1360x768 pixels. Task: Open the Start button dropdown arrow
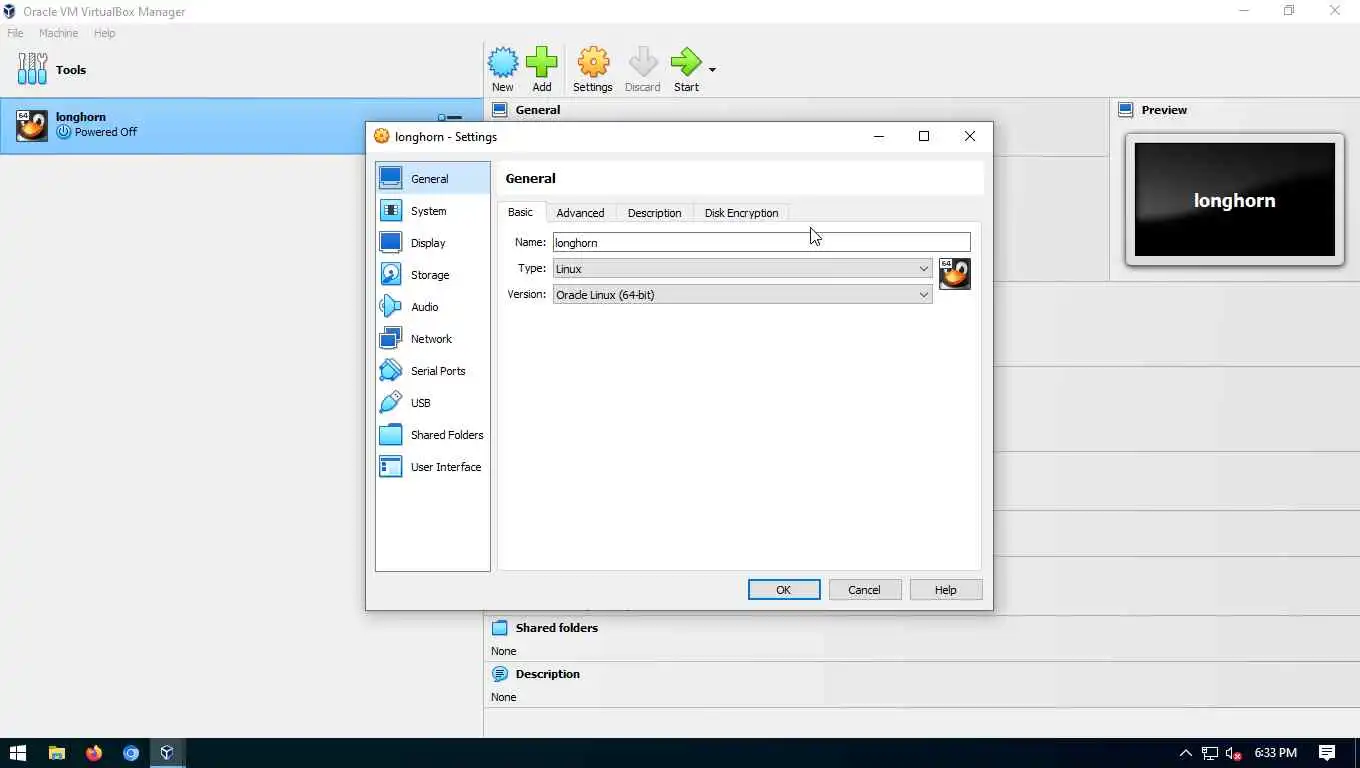(712, 70)
